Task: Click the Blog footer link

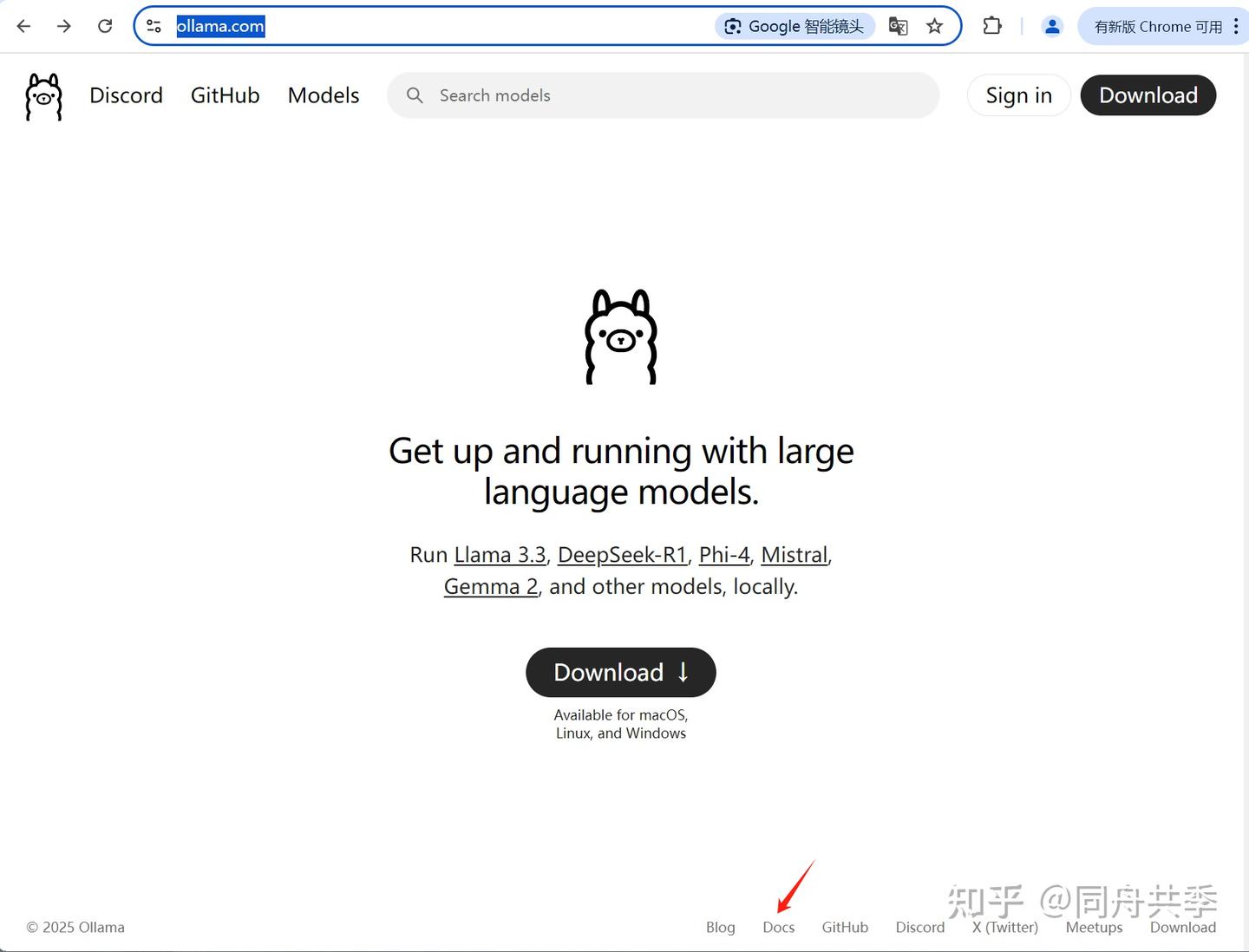Action: click(x=721, y=927)
